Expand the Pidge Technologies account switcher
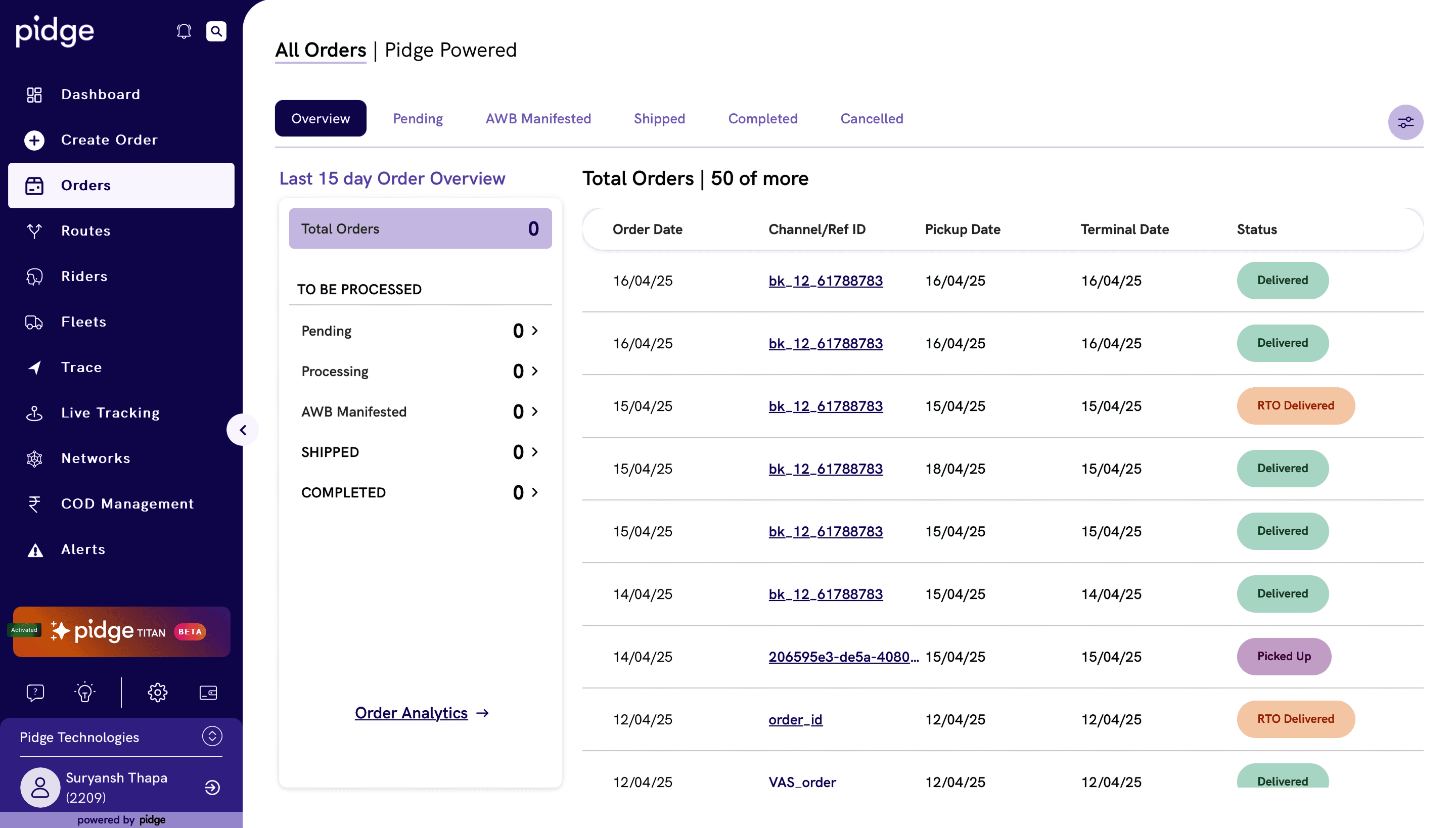Screen dimensions: 1456x828 coord(212,736)
